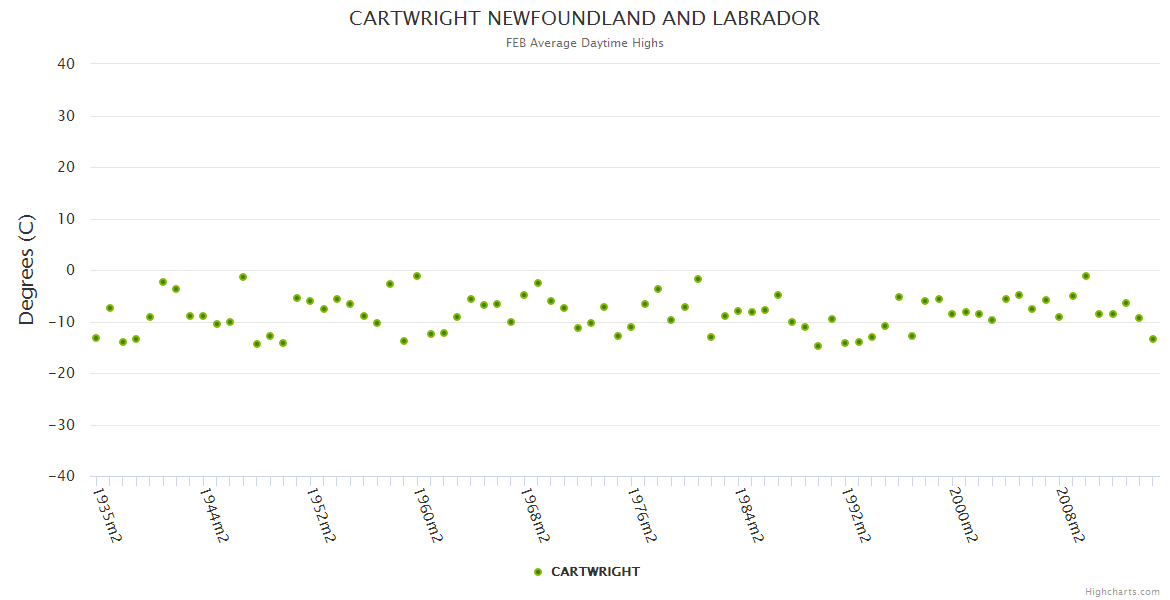Viewport: 1170px width, 600px height.
Task: Click the data point above 2000m2
Action: coord(952,314)
